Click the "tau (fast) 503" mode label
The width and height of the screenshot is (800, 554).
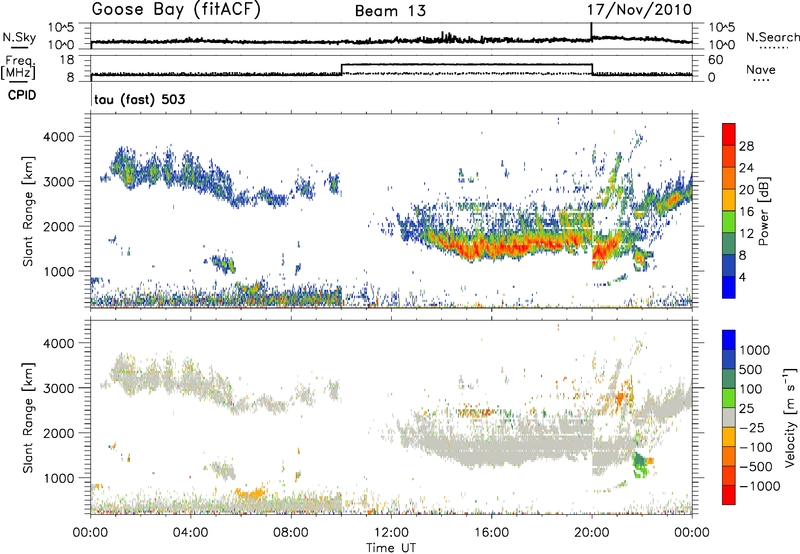[x=140, y=99]
